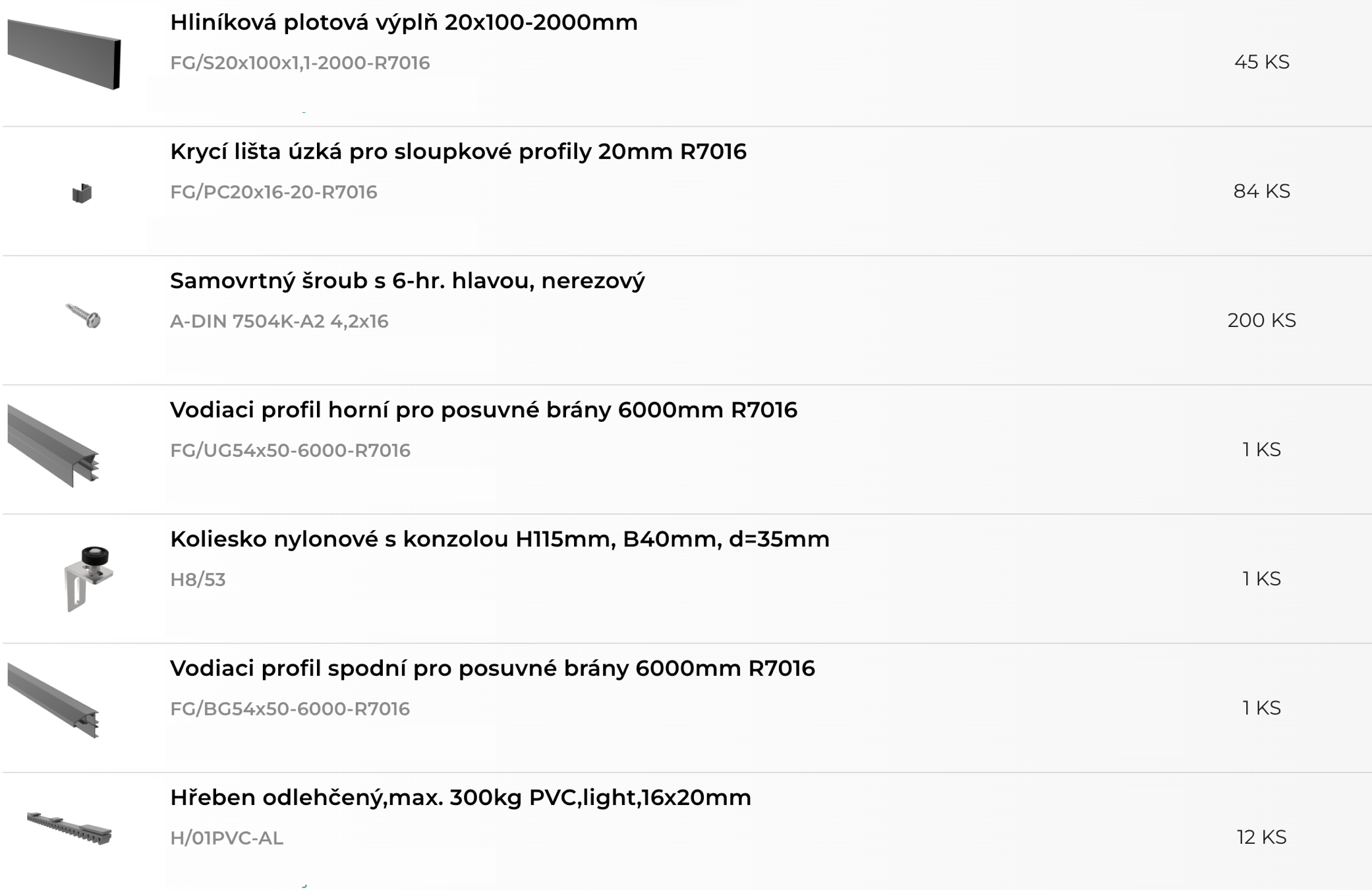Click the 200 KS quantity
The height and width of the screenshot is (890, 1372).
tap(1261, 320)
